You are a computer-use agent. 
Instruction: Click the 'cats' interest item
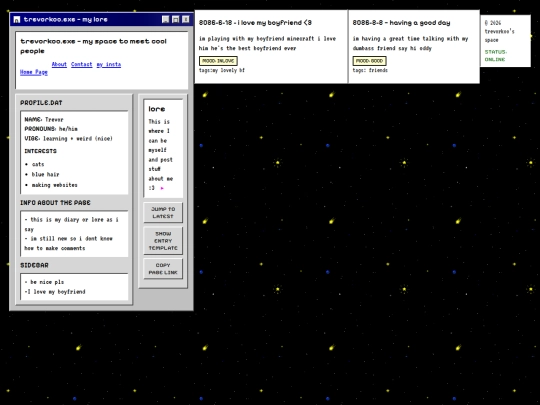pos(38,164)
